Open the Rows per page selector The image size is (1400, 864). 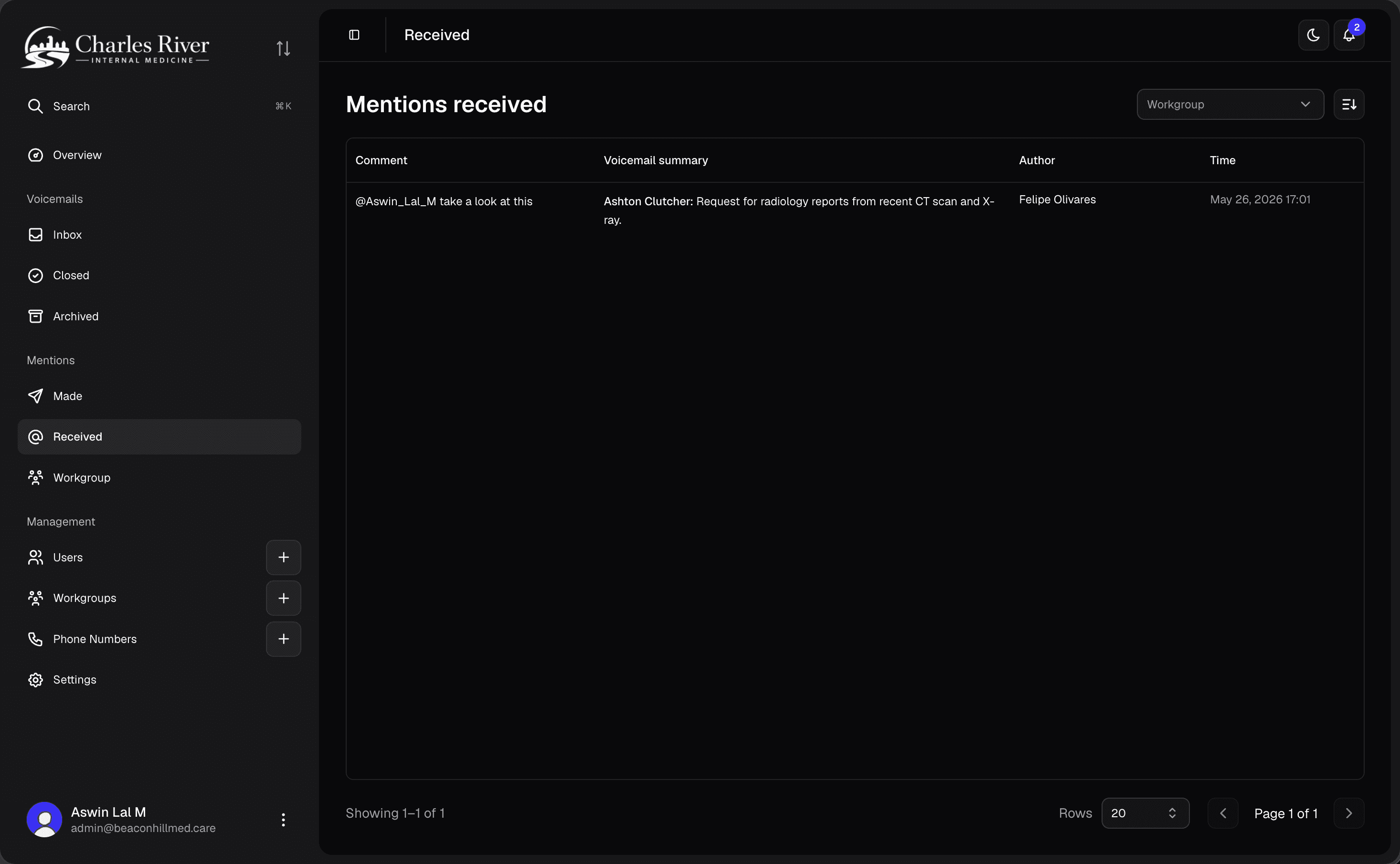1145,813
